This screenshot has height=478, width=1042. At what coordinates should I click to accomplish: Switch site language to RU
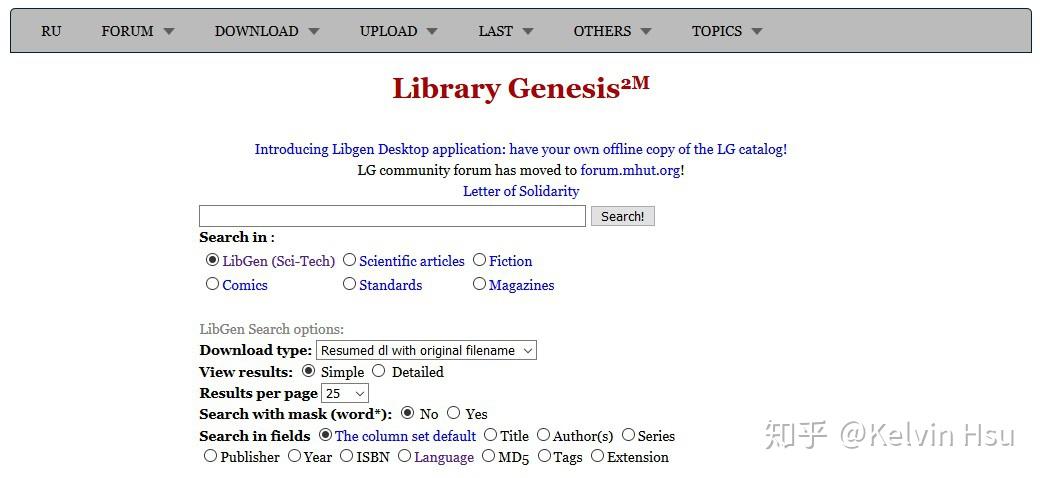coord(51,31)
